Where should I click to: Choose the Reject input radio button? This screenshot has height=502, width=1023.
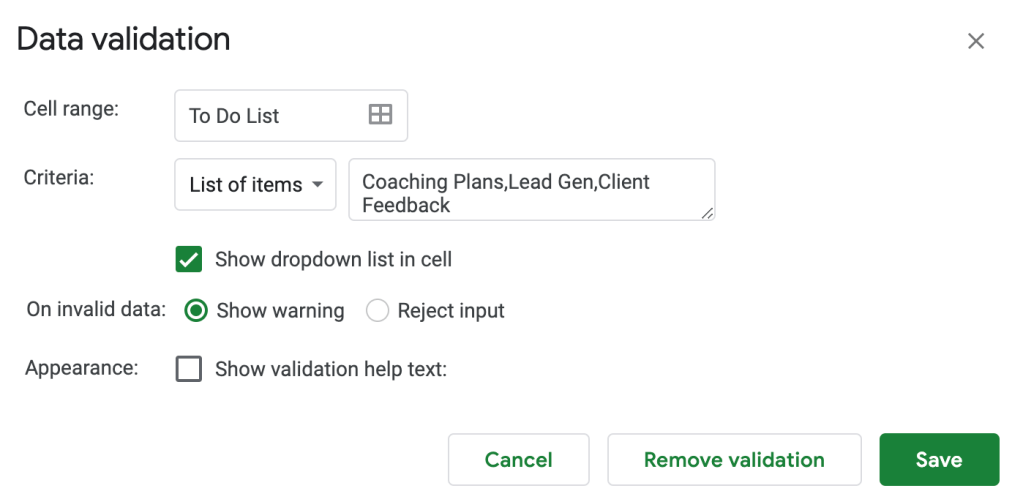377,311
